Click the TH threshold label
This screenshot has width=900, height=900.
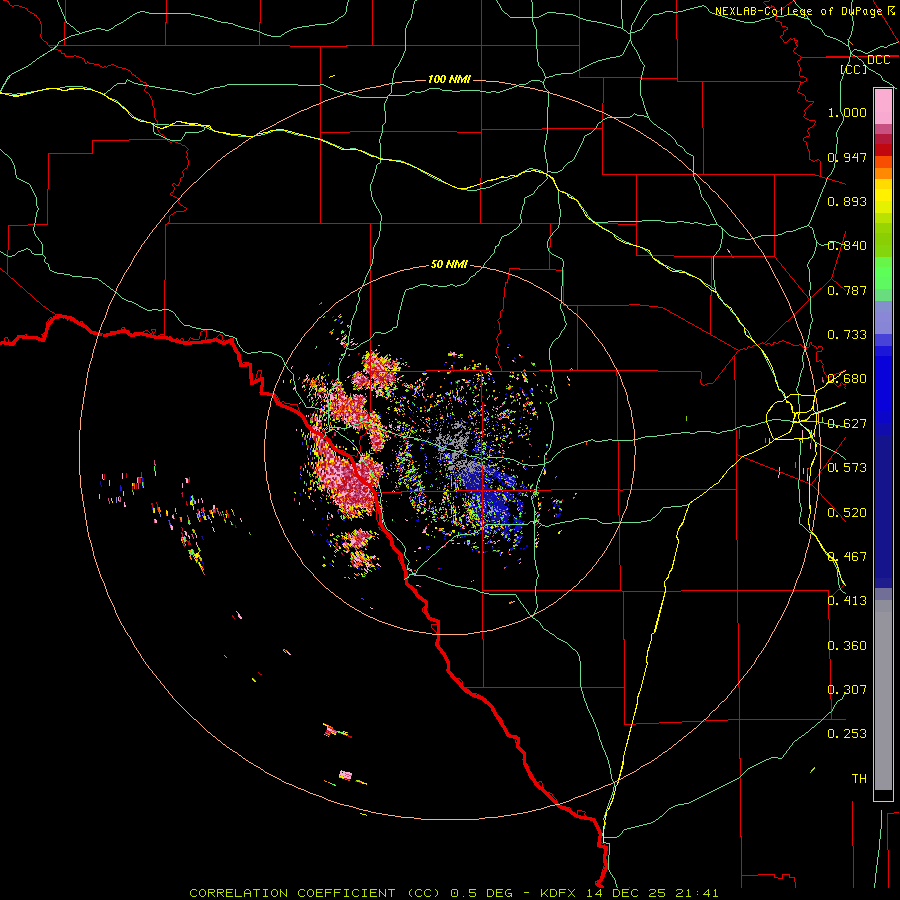coord(859,779)
